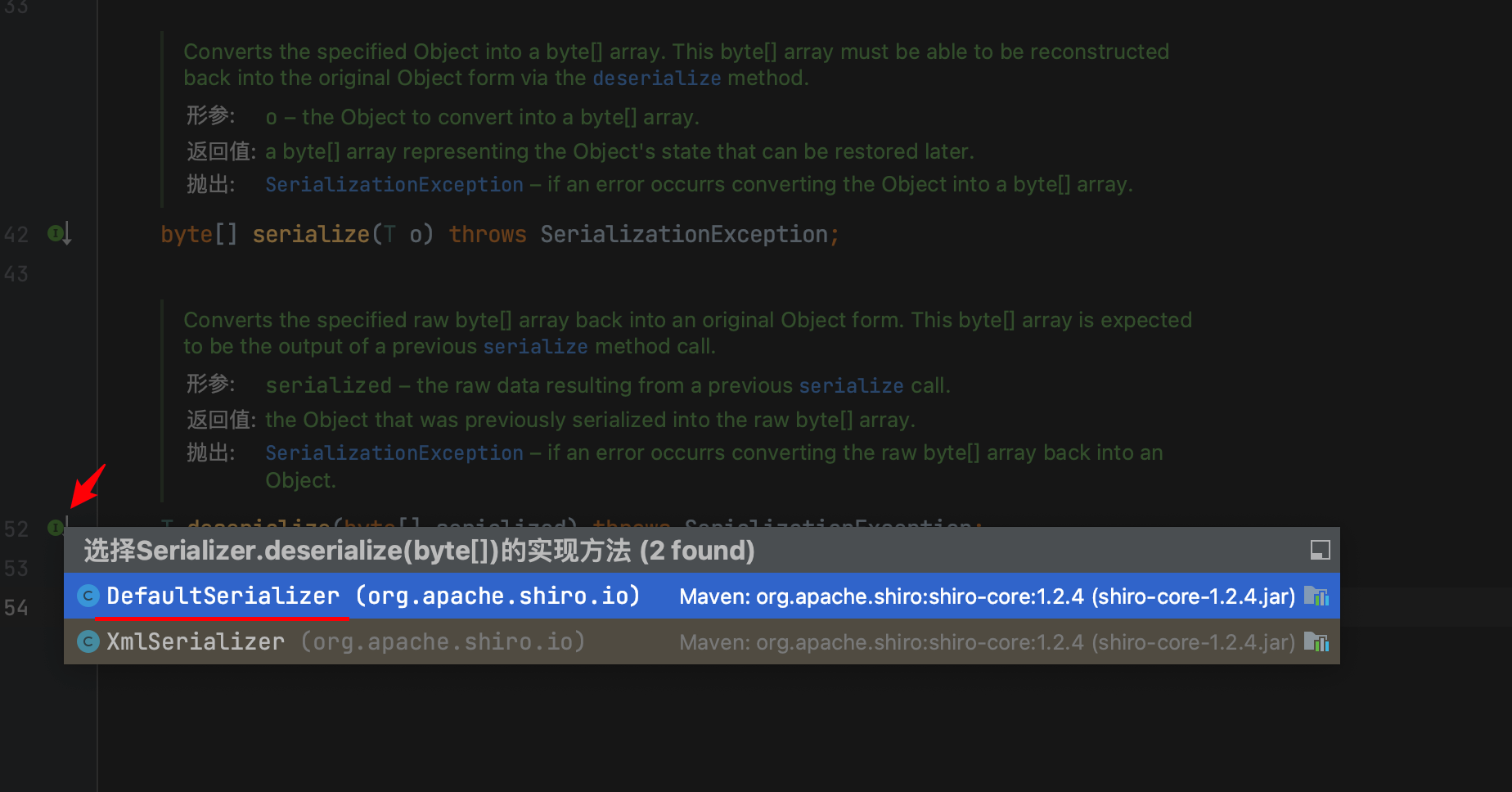Click the popup title 'Serializer.deserialize(byte[])'
The height and width of the screenshot is (792, 1512).
click(x=317, y=551)
